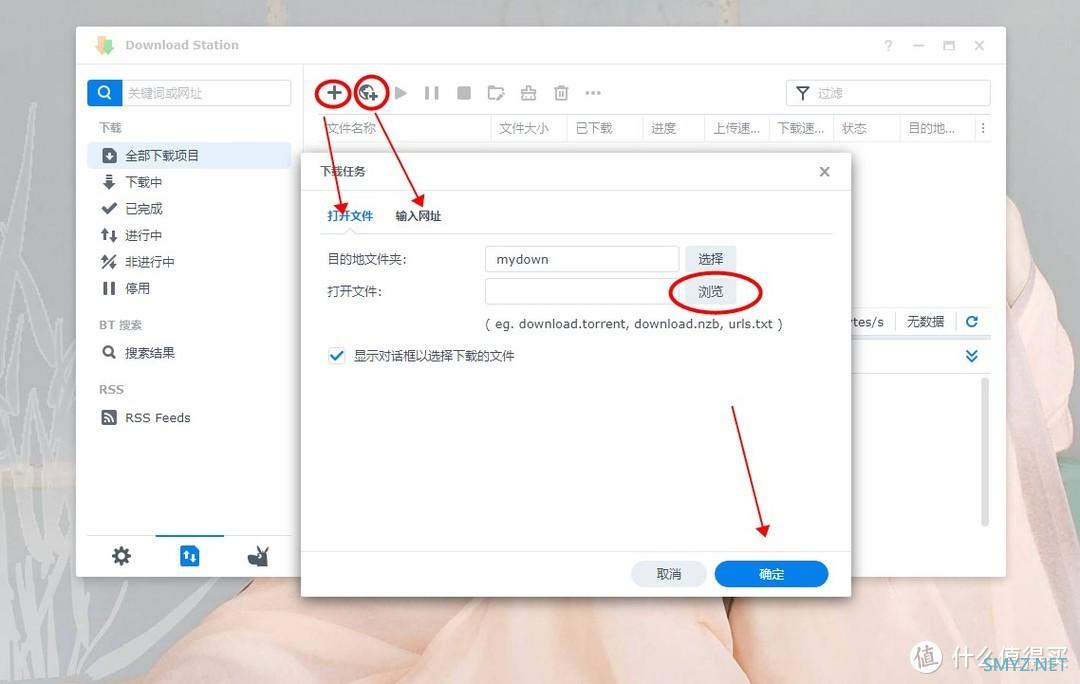1080x684 pixels.
Task: Maximize the Download Station window
Action: pos(949,45)
